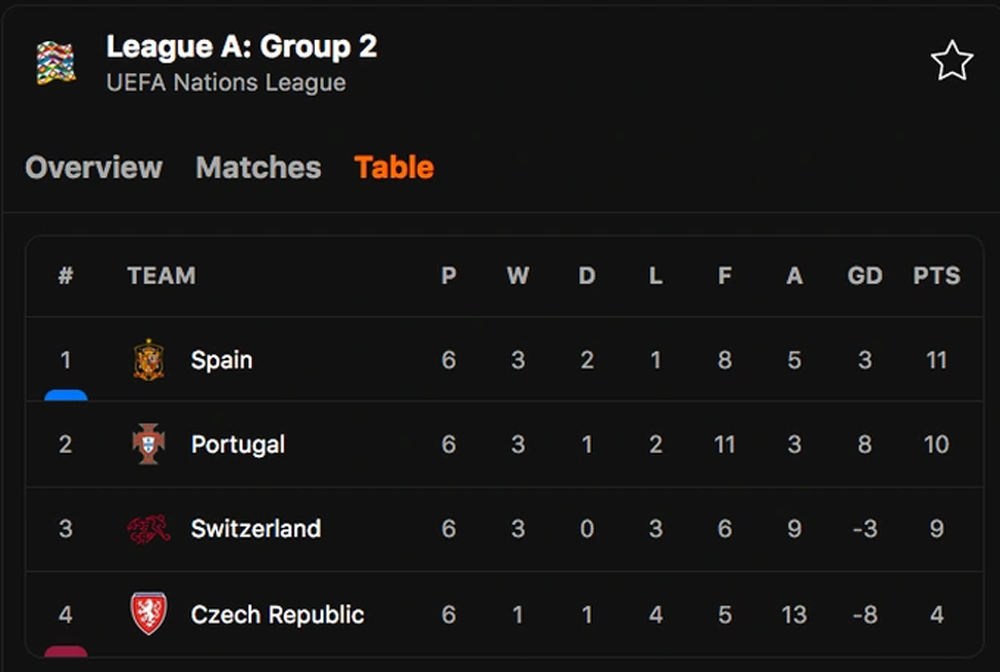Screen dimensions: 1000x672
Task: Click the Switzerland team crest
Action: [149, 529]
